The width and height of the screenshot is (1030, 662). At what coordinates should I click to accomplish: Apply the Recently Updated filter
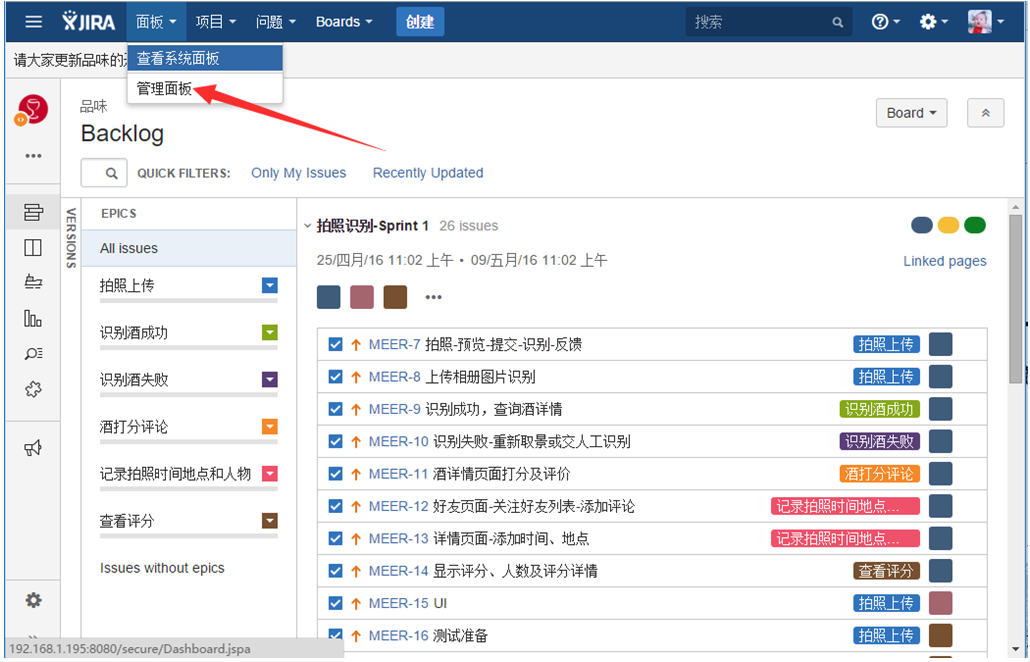[428, 173]
